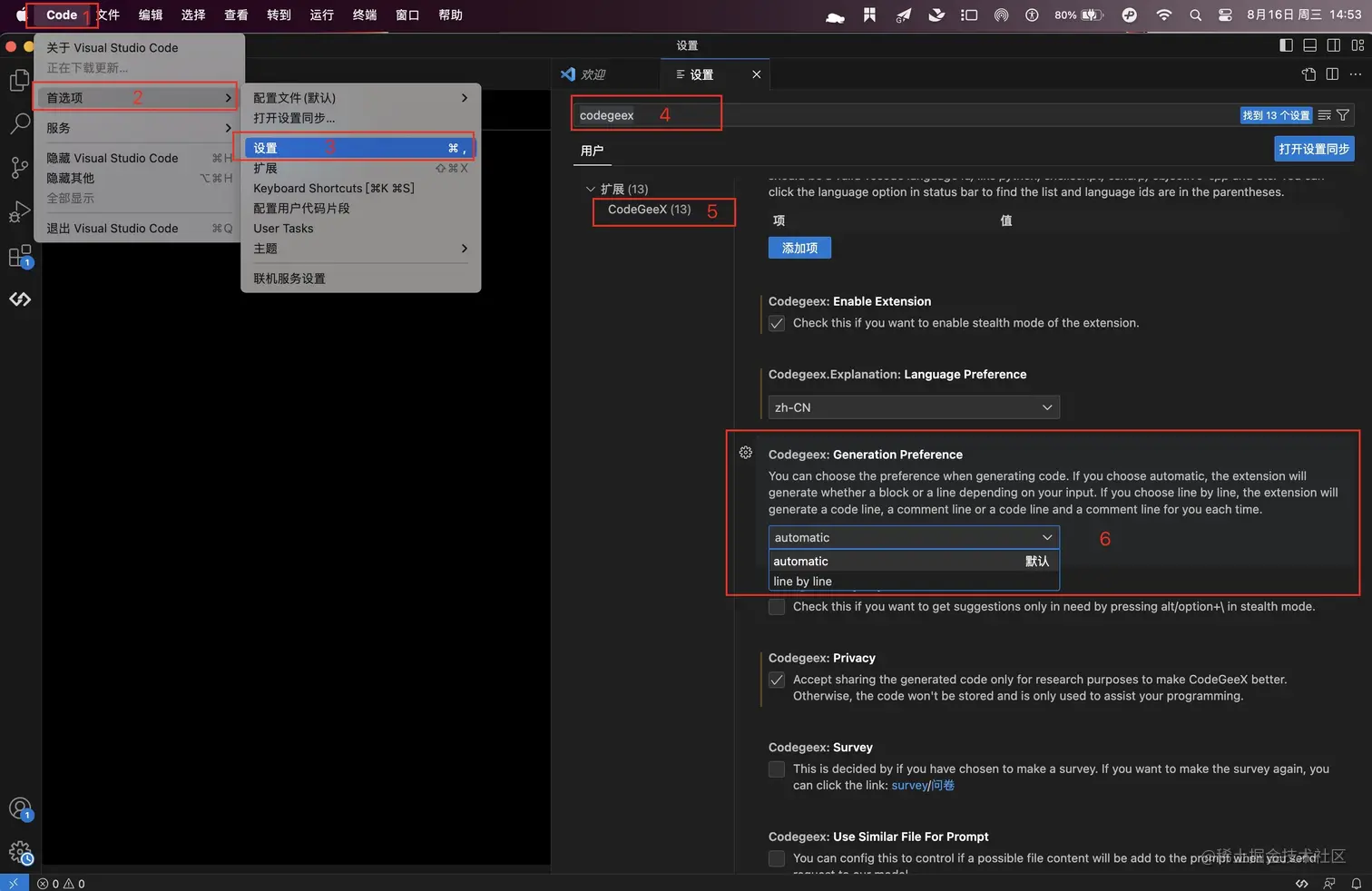Image resolution: width=1372 pixels, height=891 pixels.
Task: Click the remote window indicator in status bar
Action: click(14, 883)
